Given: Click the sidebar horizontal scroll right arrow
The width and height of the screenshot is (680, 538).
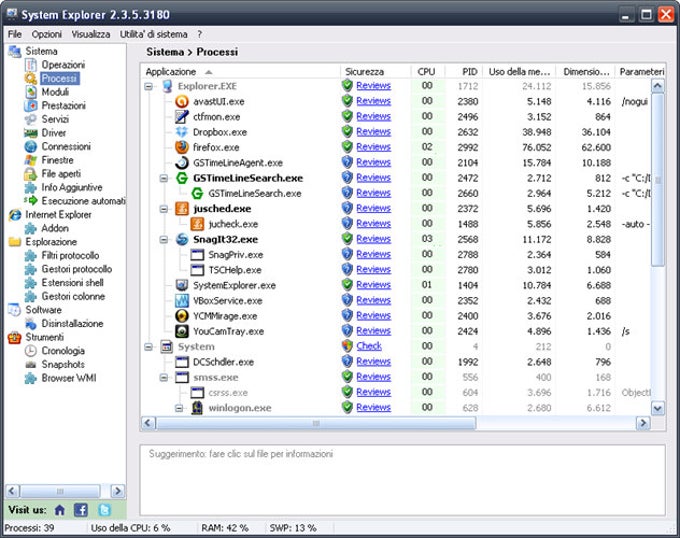Looking at the screenshot, I should (x=117, y=491).
